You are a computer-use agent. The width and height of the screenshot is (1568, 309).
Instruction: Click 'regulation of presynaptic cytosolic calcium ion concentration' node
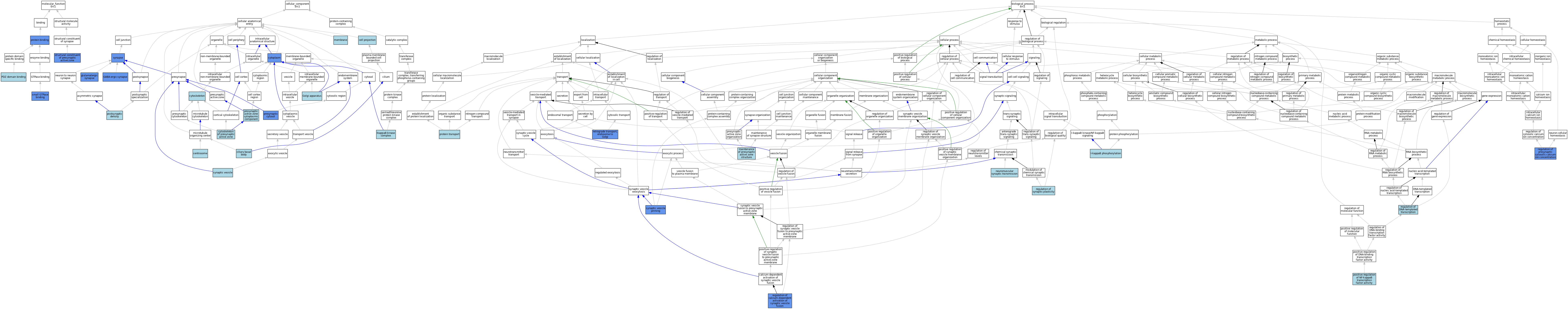pos(1546,153)
